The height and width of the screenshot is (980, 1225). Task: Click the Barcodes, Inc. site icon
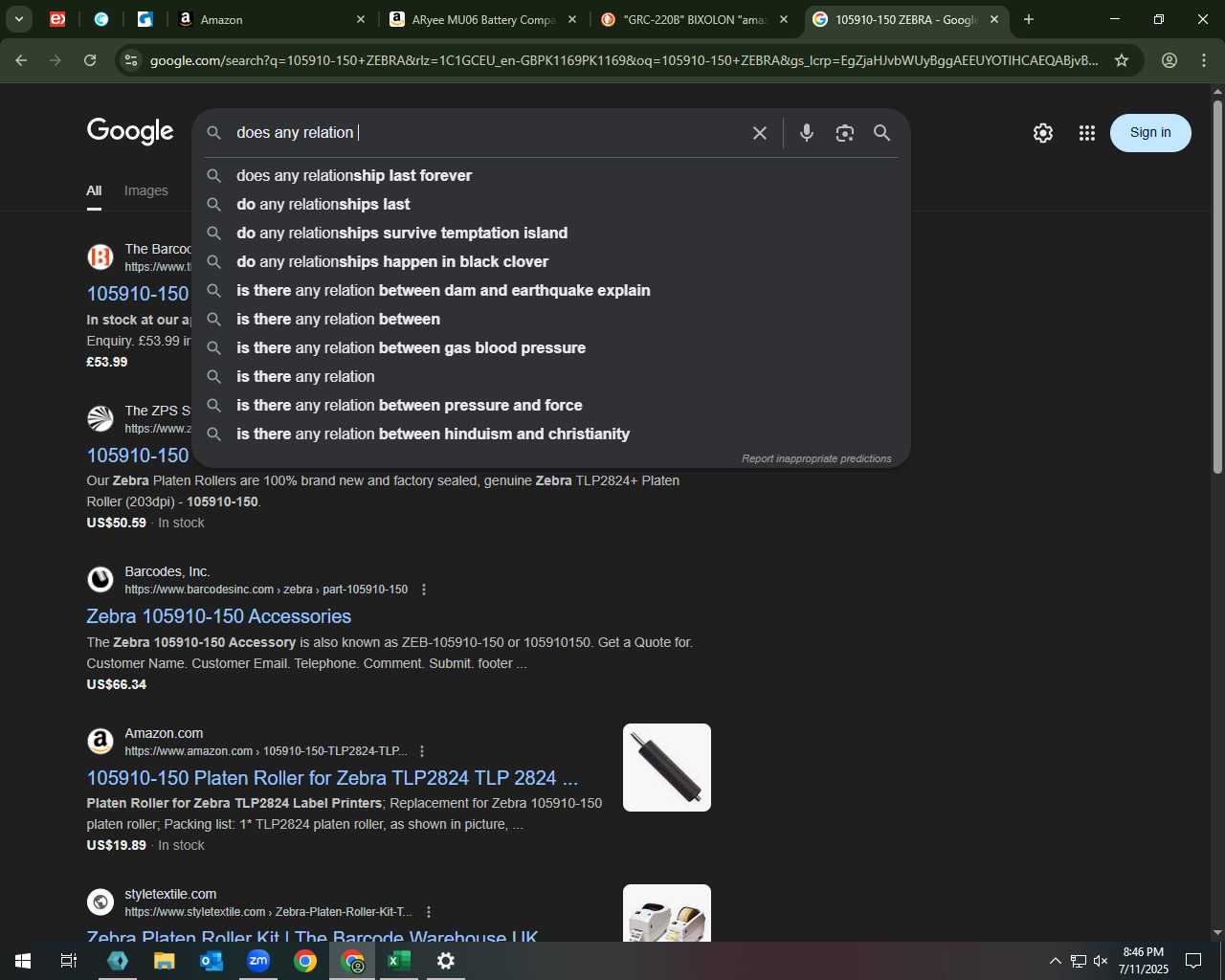(x=100, y=579)
